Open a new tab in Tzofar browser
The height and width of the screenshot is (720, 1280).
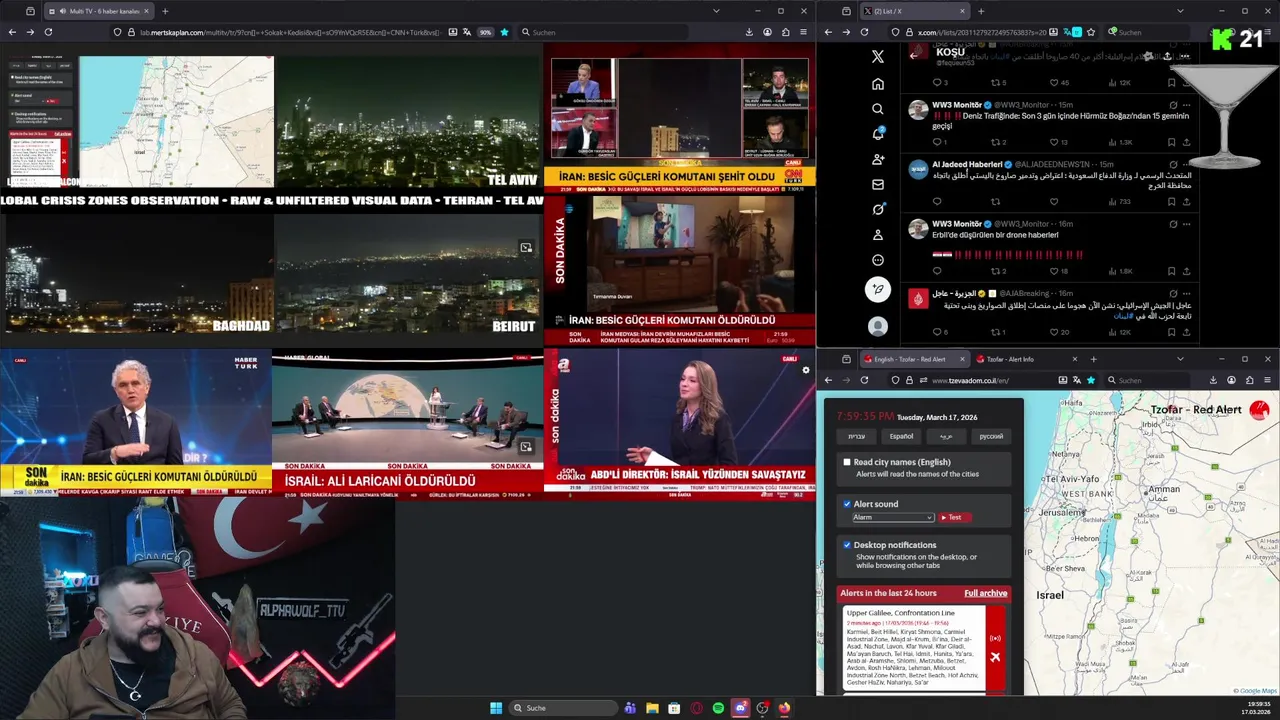click(x=1093, y=359)
